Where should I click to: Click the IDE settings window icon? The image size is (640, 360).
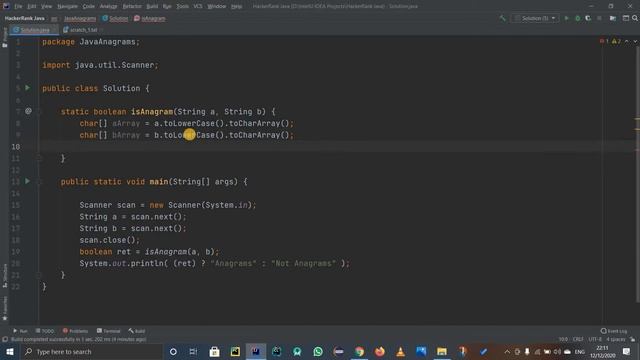click(626, 18)
